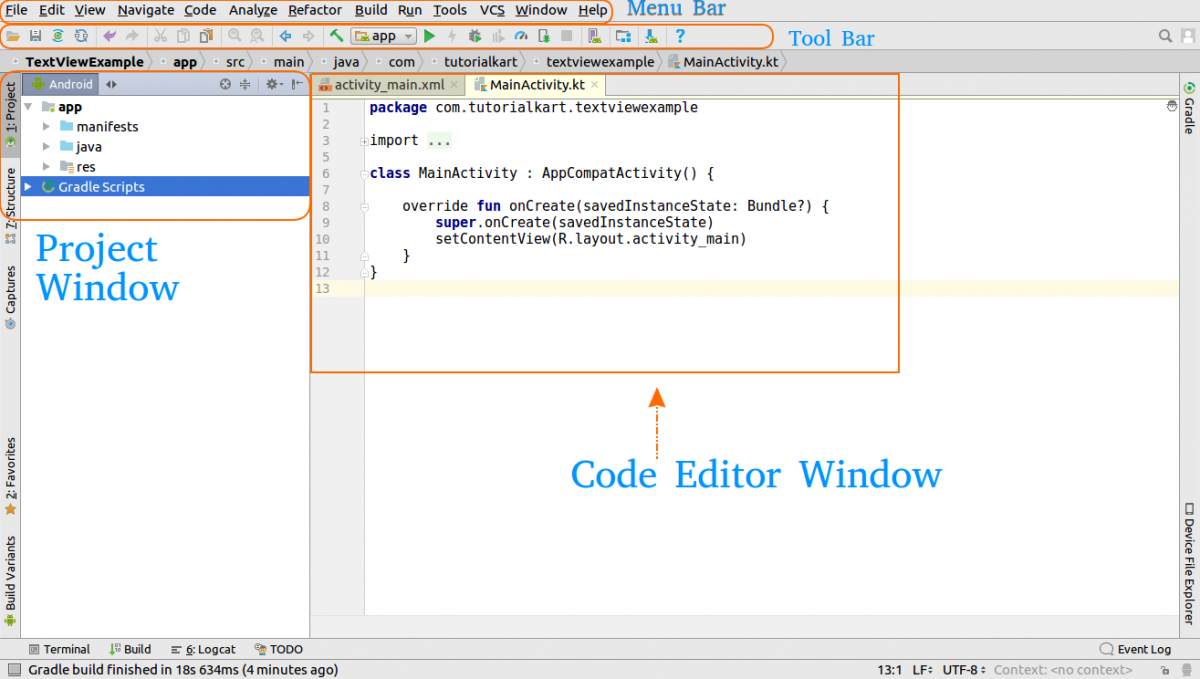Click the UTF-8 encoding indicator in status bar
The image size is (1200, 679).
962,669
